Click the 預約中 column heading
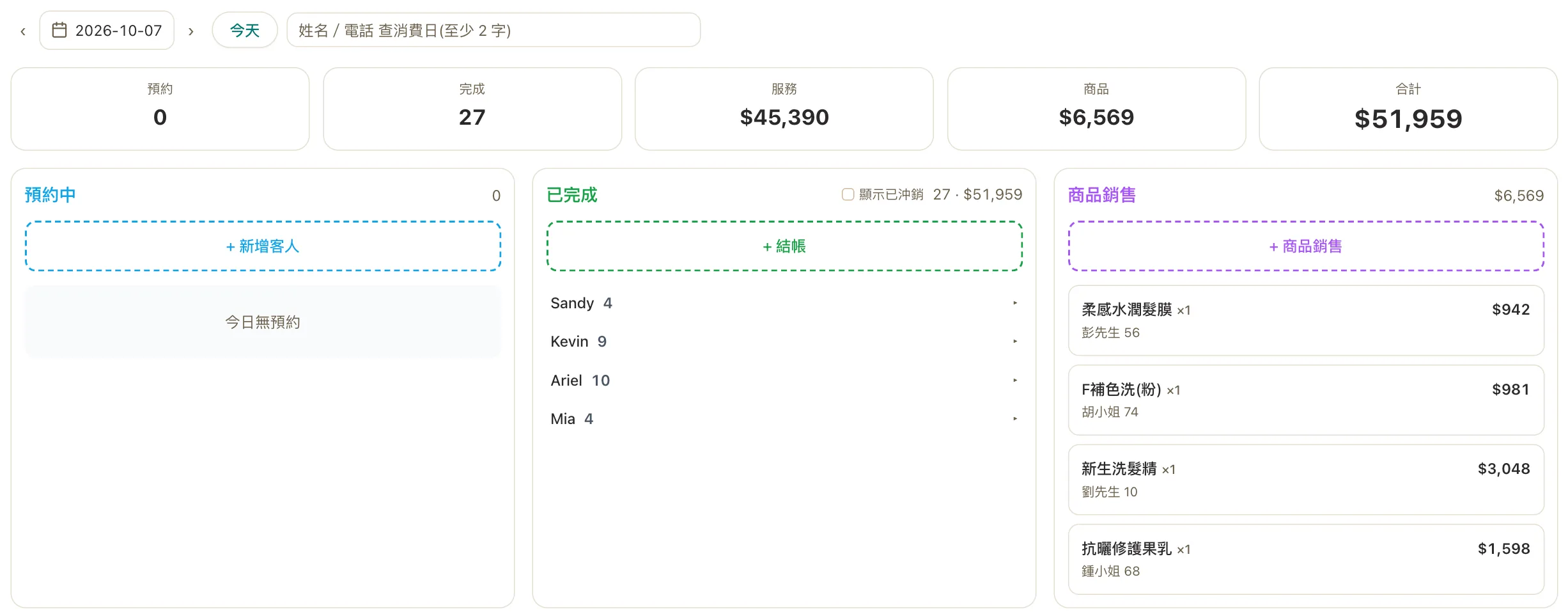The image size is (1568, 614). 50,195
